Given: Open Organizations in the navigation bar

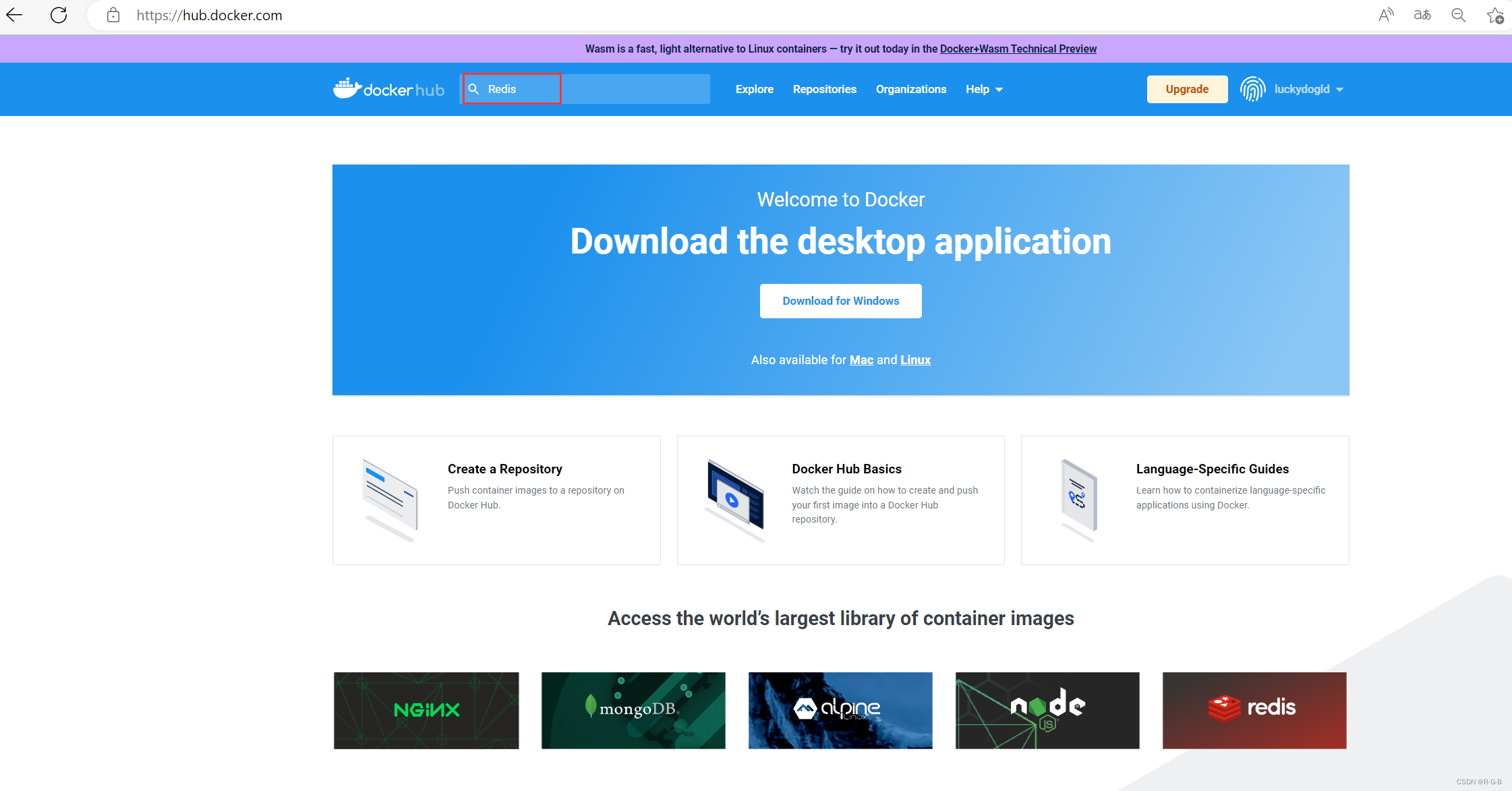Looking at the screenshot, I should 911,89.
